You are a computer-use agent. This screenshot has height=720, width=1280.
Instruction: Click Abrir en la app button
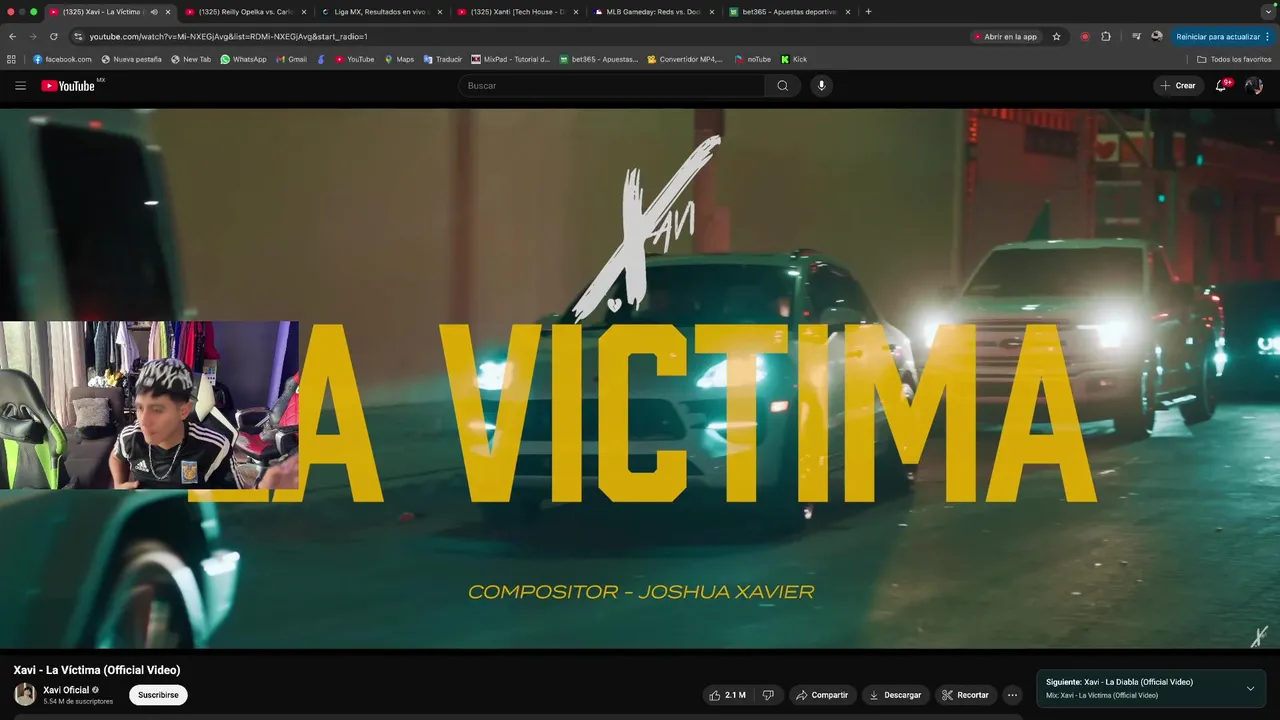click(1005, 37)
